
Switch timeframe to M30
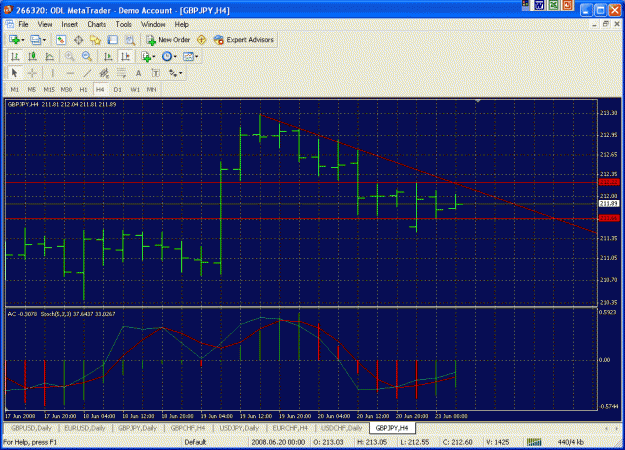[66, 90]
